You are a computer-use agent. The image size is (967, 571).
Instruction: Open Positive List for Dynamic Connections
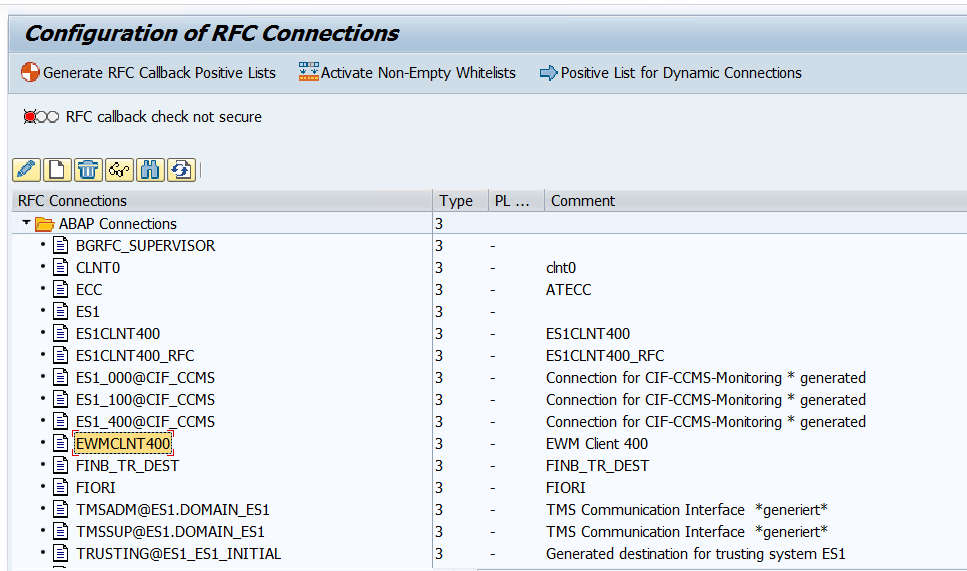671,73
